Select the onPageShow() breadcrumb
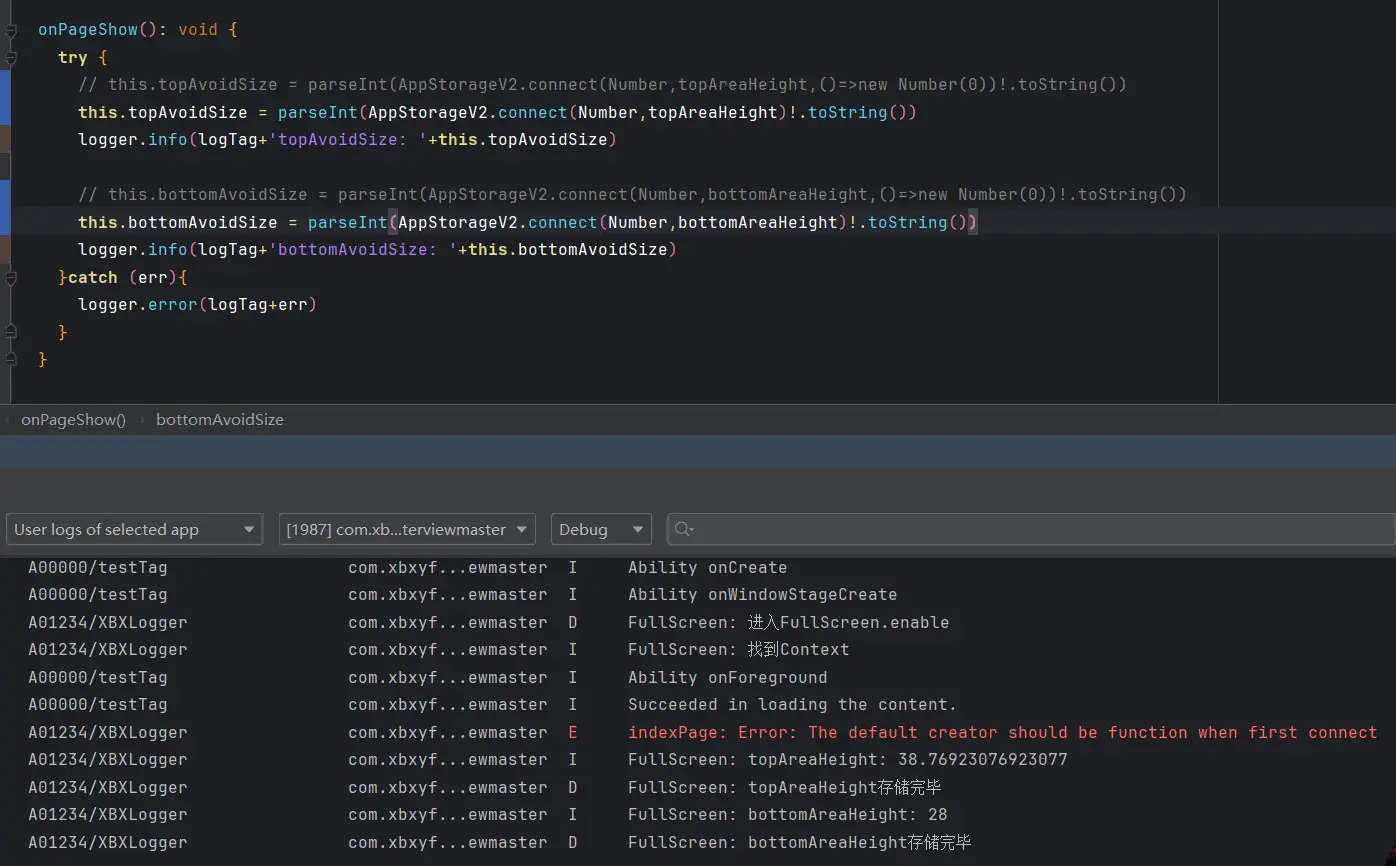The height and width of the screenshot is (866, 1396). click(x=74, y=420)
